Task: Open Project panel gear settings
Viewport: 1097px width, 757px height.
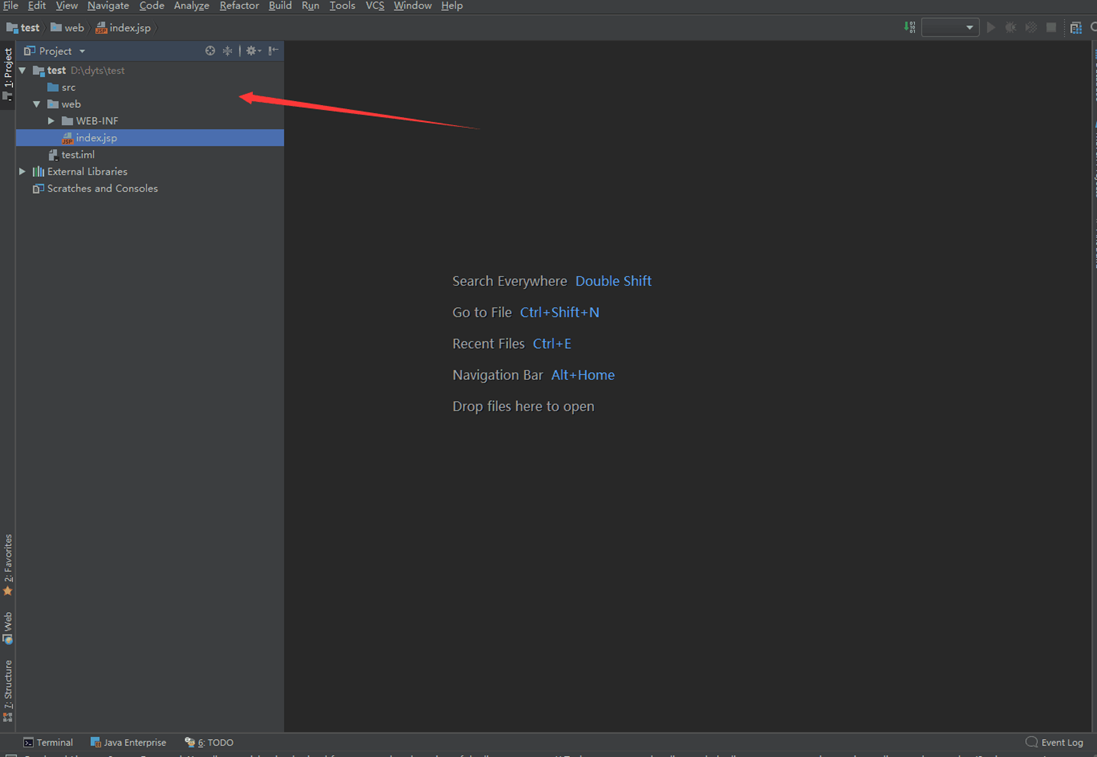Action: 253,50
